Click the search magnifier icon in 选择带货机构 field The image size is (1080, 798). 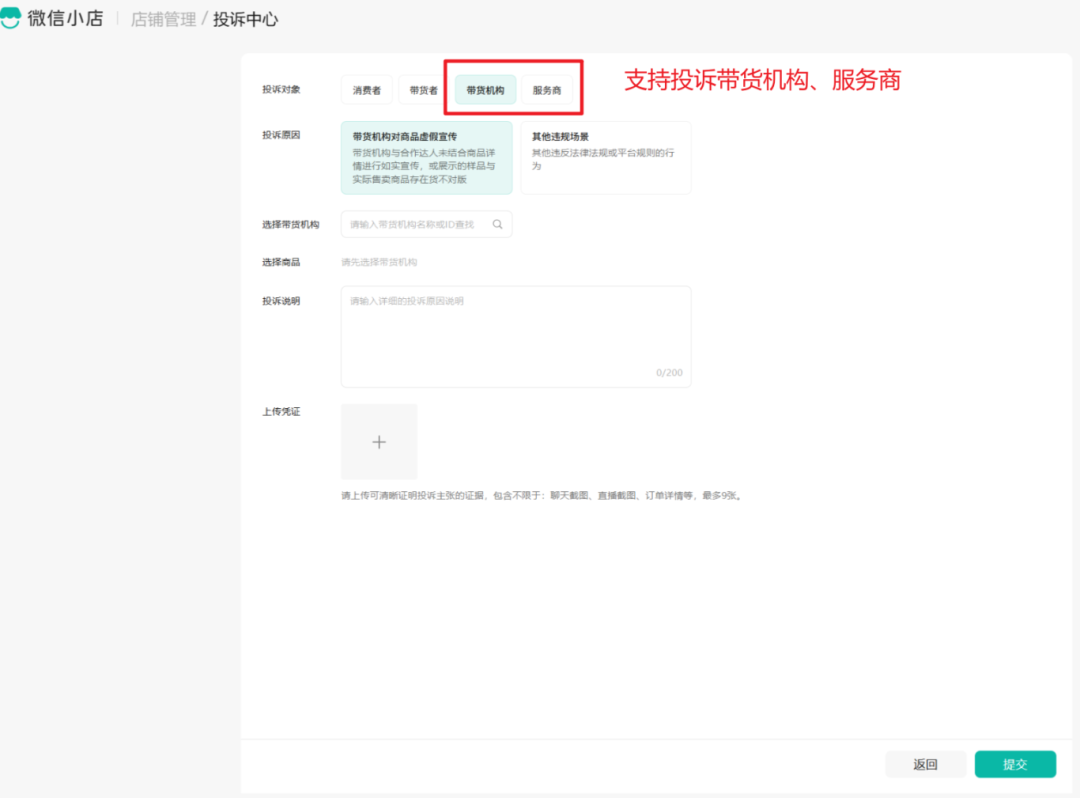point(497,225)
